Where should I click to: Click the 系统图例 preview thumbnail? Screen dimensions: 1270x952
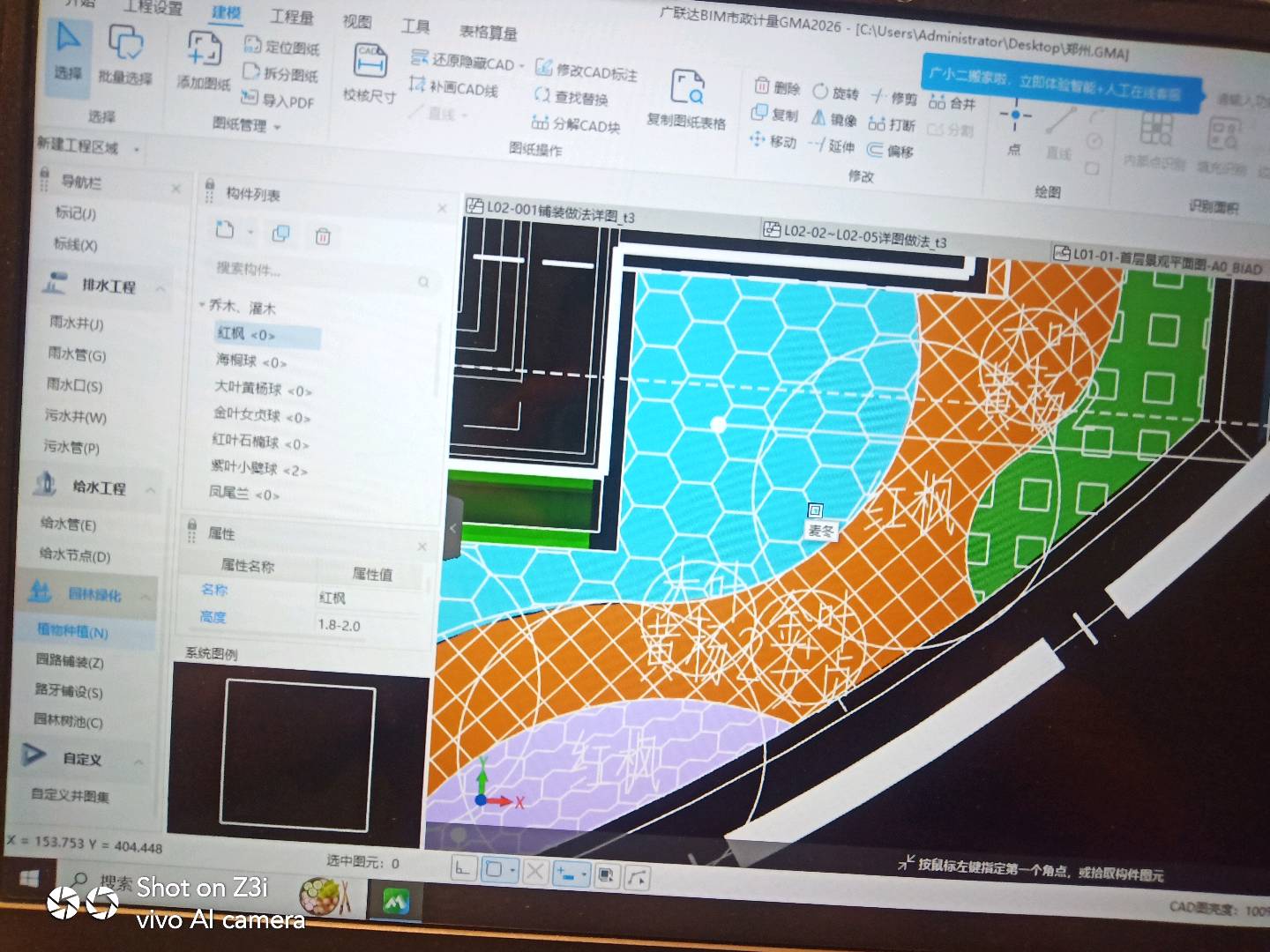coord(298,754)
